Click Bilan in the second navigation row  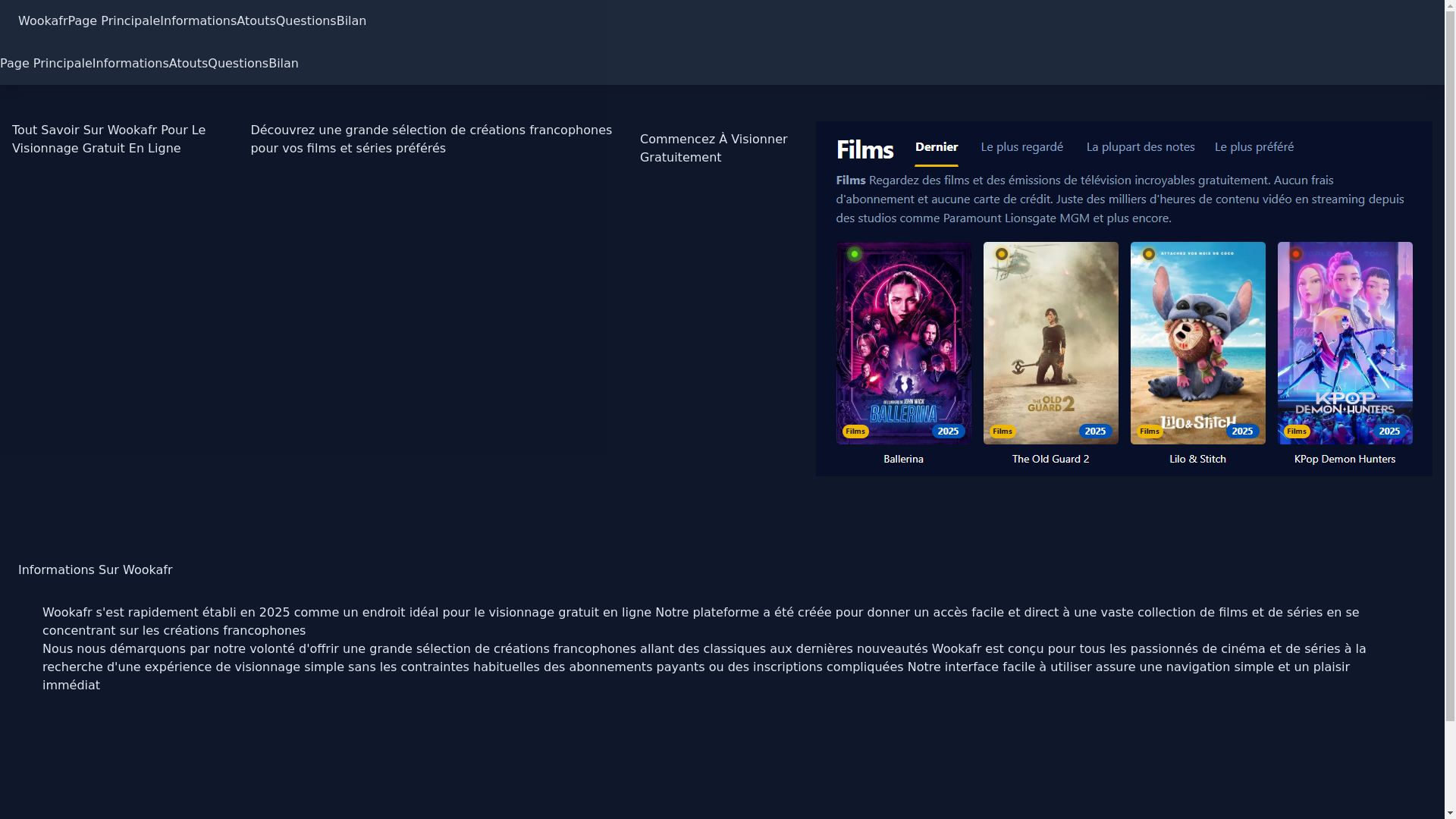284,64
